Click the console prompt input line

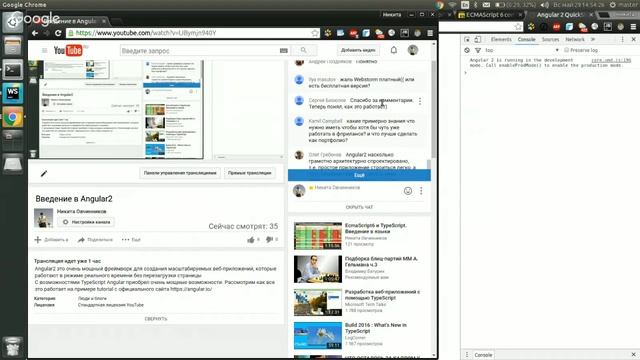click(549, 73)
